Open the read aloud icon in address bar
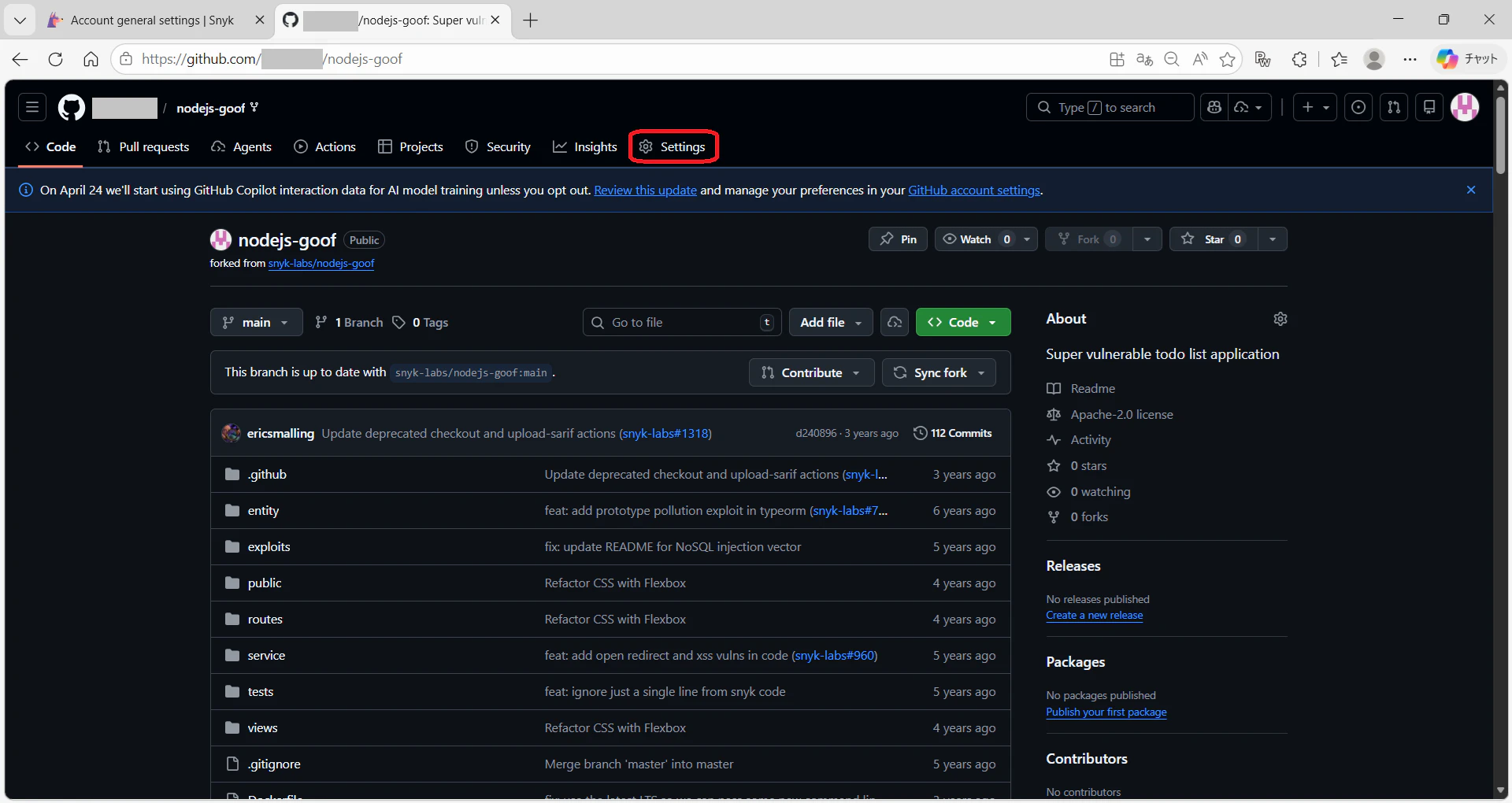Viewport: 1512px width, 803px height. [1199, 59]
